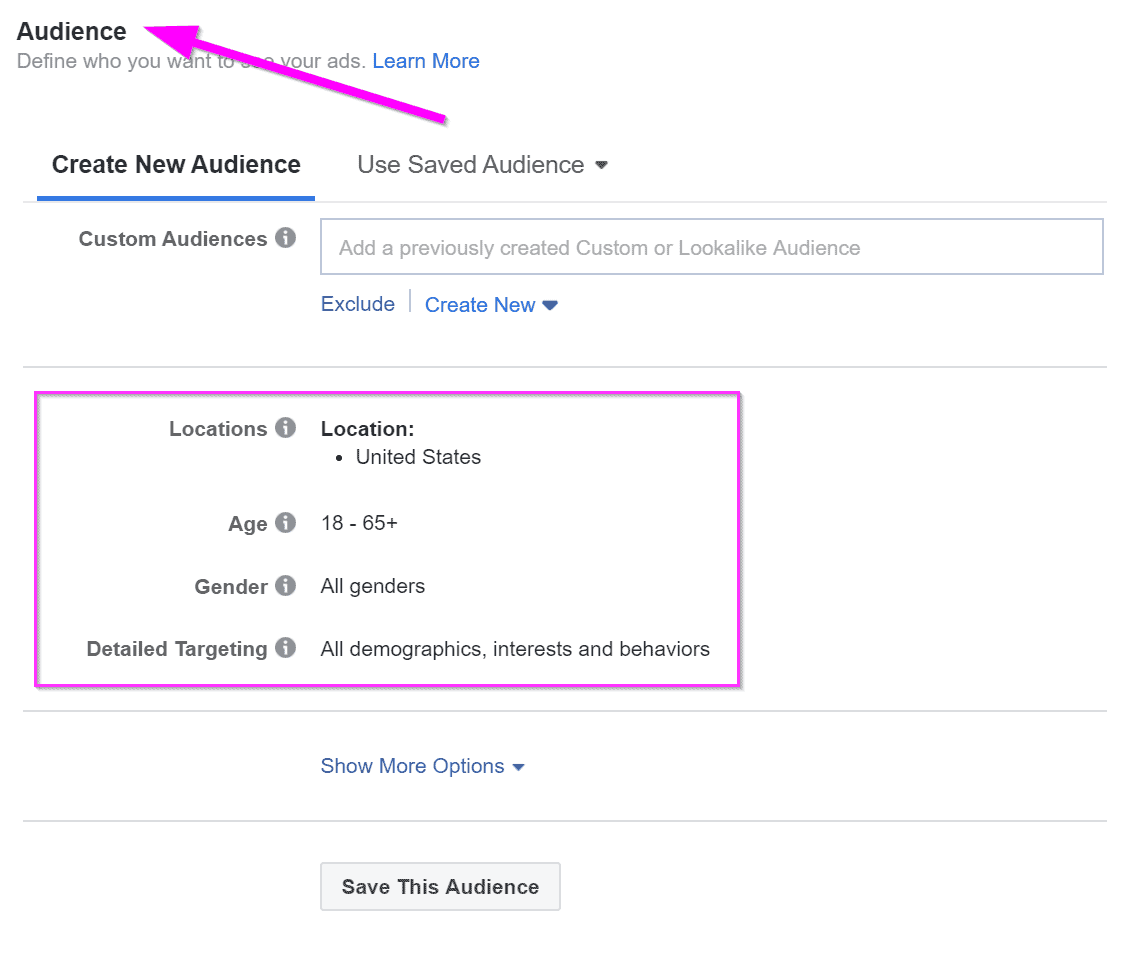Image resolution: width=1130 pixels, height=961 pixels.
Task: Switch to the Use Saved Audience tab
Action: [x=470, y=165]
